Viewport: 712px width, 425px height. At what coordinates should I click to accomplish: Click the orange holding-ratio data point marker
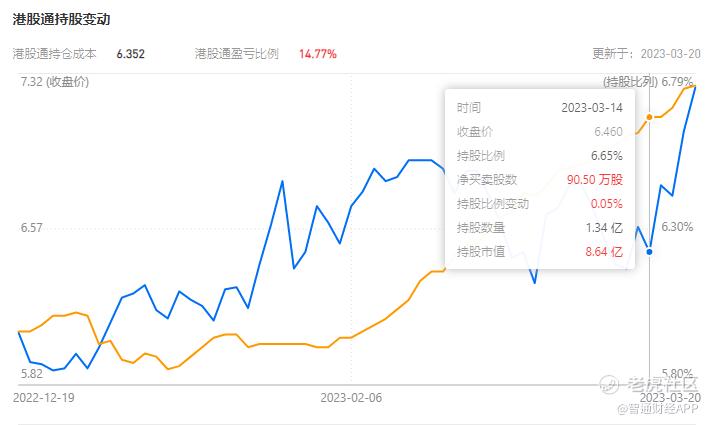tap(649, 117)
